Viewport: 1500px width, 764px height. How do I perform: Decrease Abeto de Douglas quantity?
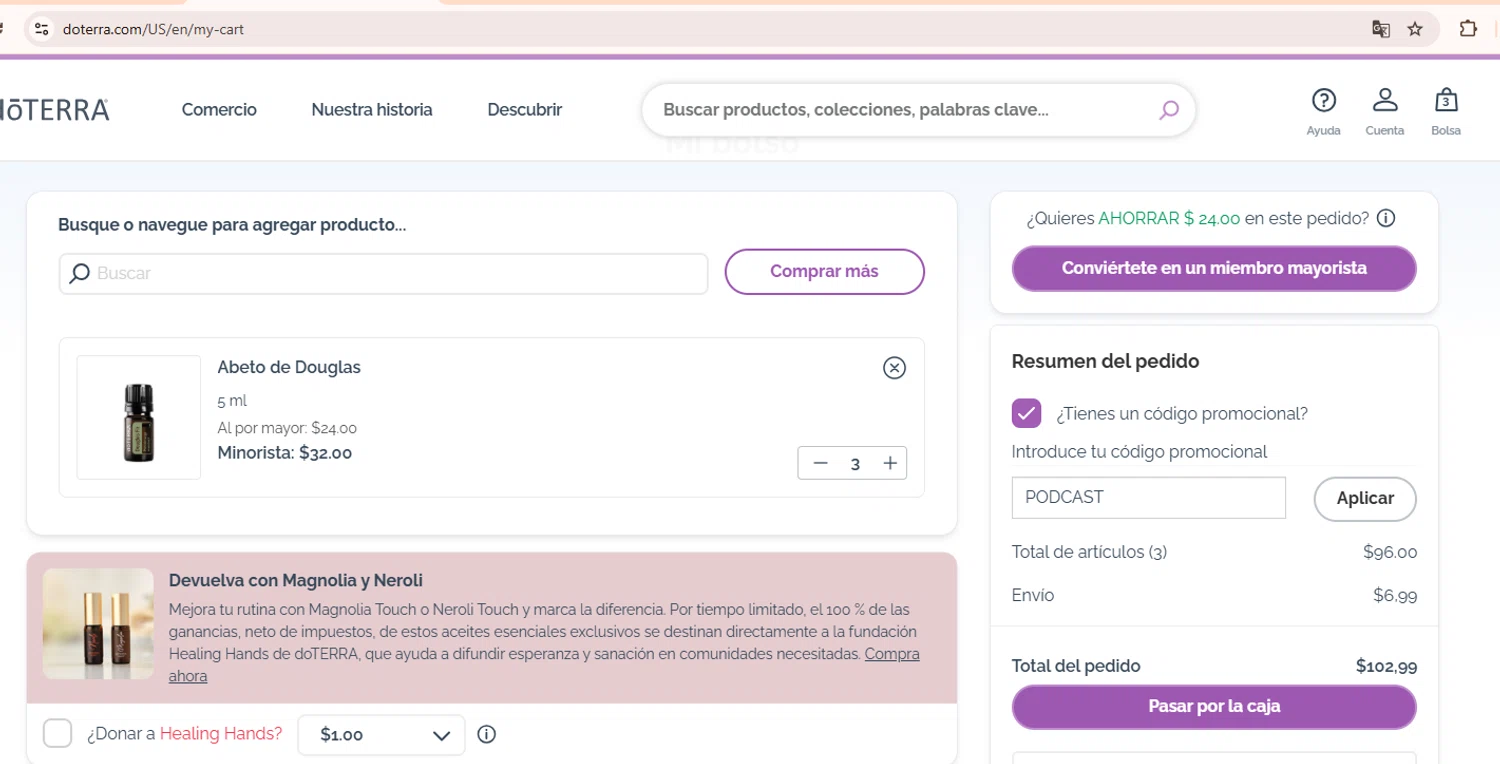[x=821, y=463]
